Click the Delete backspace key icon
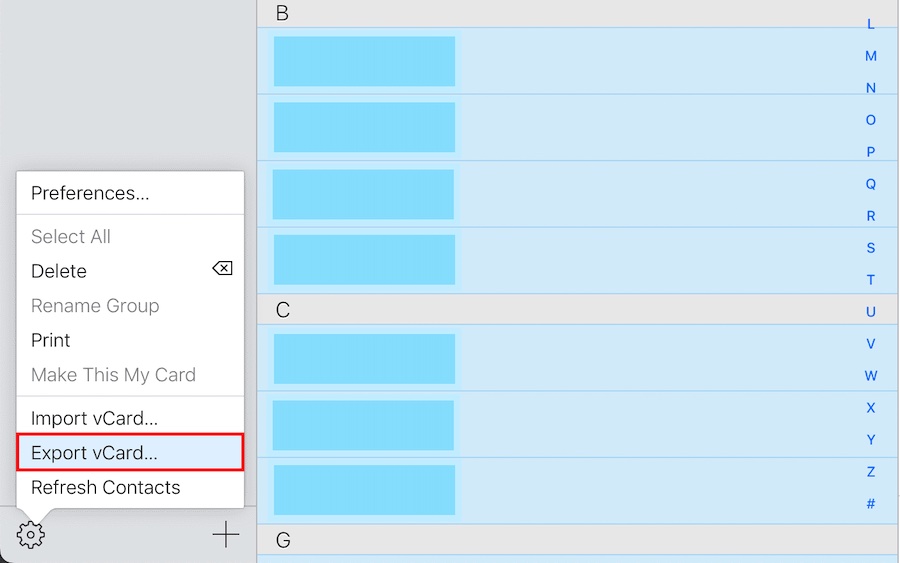This screenshot has width=900, height=563. [222, 269]
